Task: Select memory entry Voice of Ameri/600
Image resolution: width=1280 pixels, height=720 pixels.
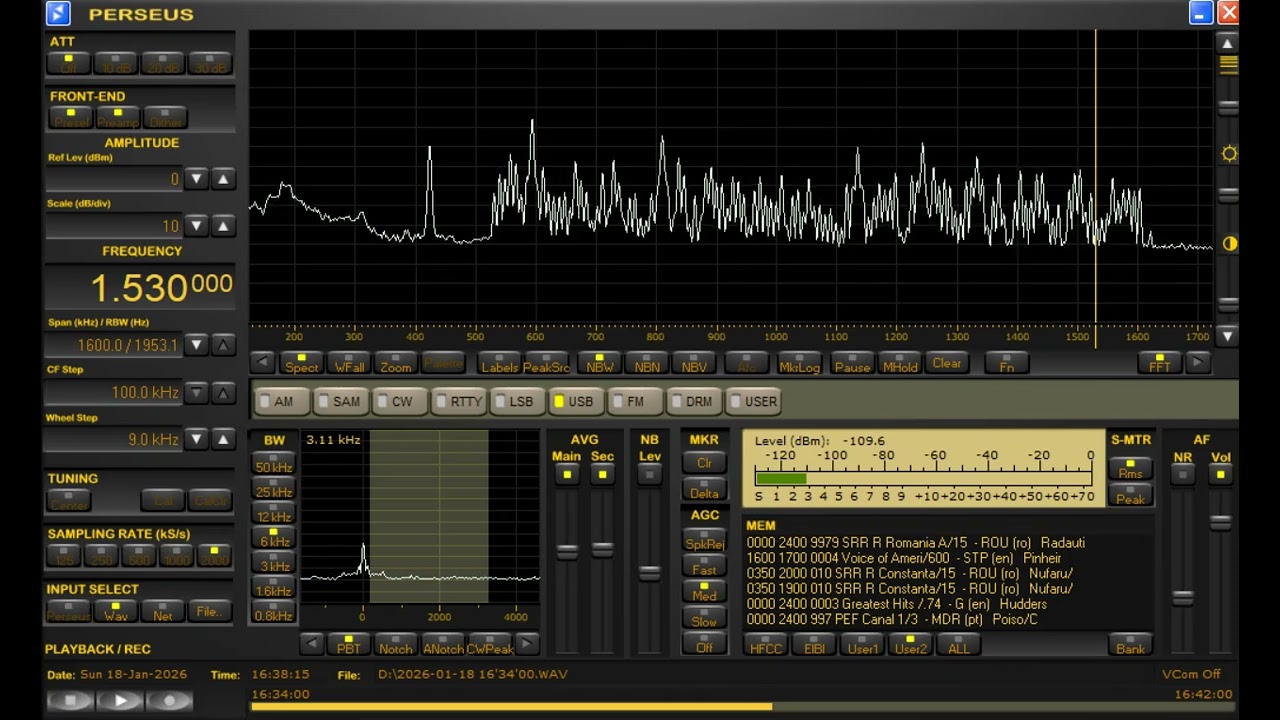Action: tap(904, 558)
